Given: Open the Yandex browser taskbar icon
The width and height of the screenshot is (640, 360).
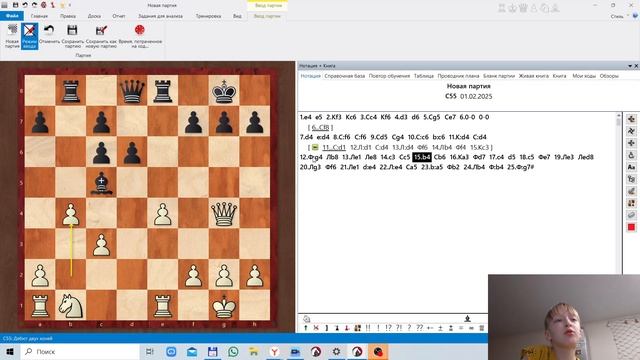Looking at the screenshot, I should [x=275, y=351].
